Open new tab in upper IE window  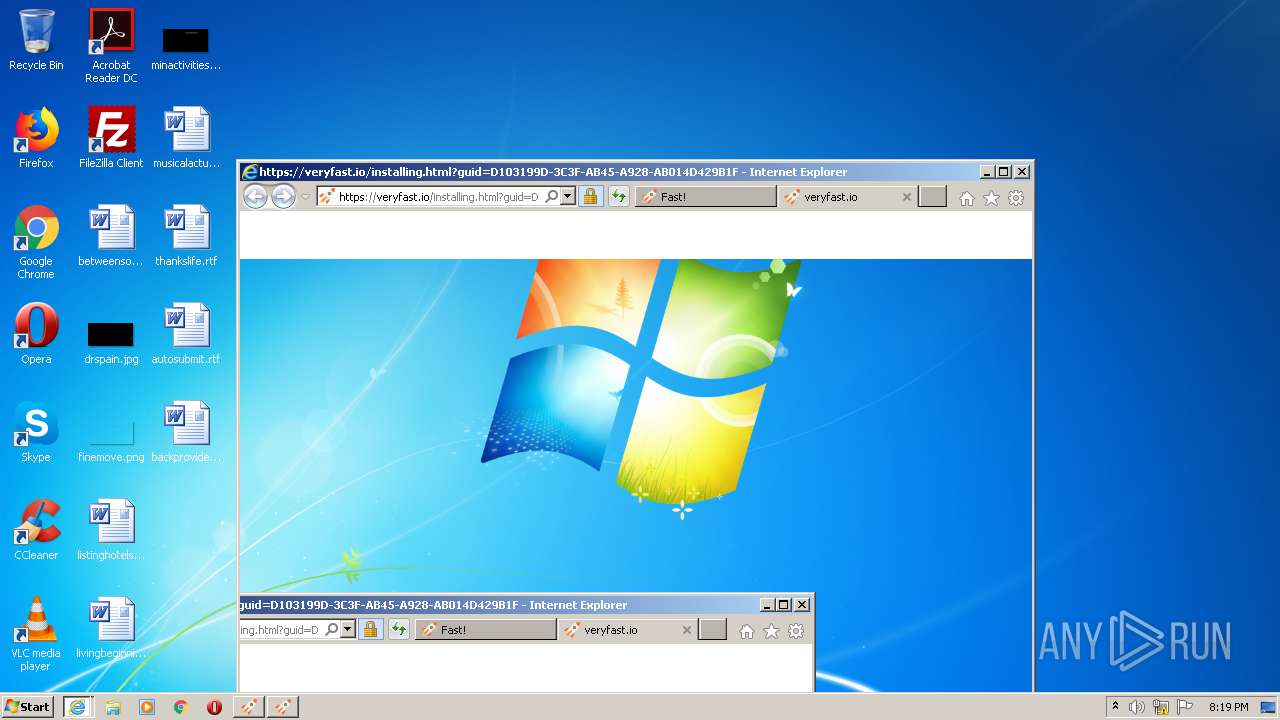pos(932,197)
